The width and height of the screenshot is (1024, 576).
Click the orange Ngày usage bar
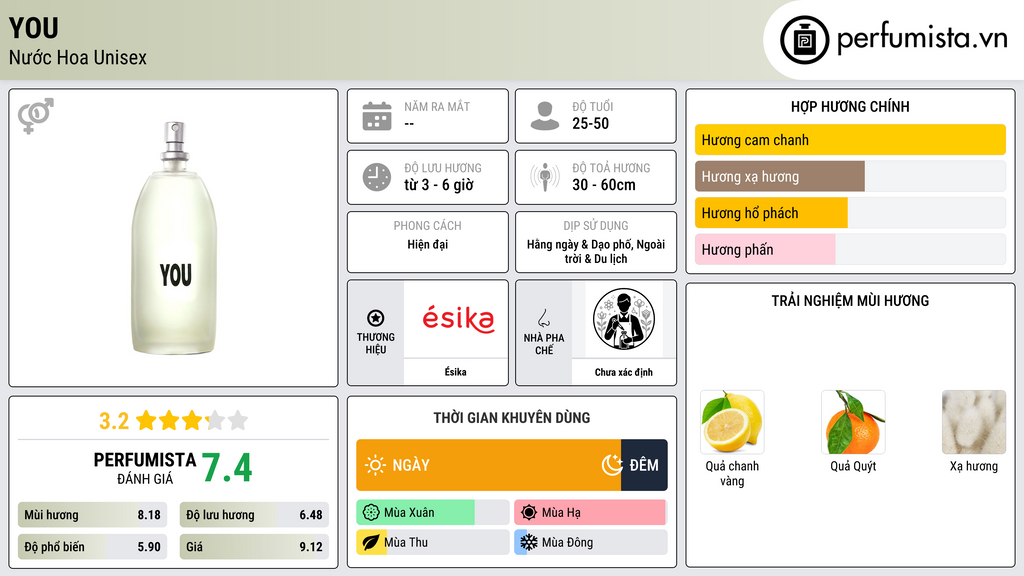[488, 465]
